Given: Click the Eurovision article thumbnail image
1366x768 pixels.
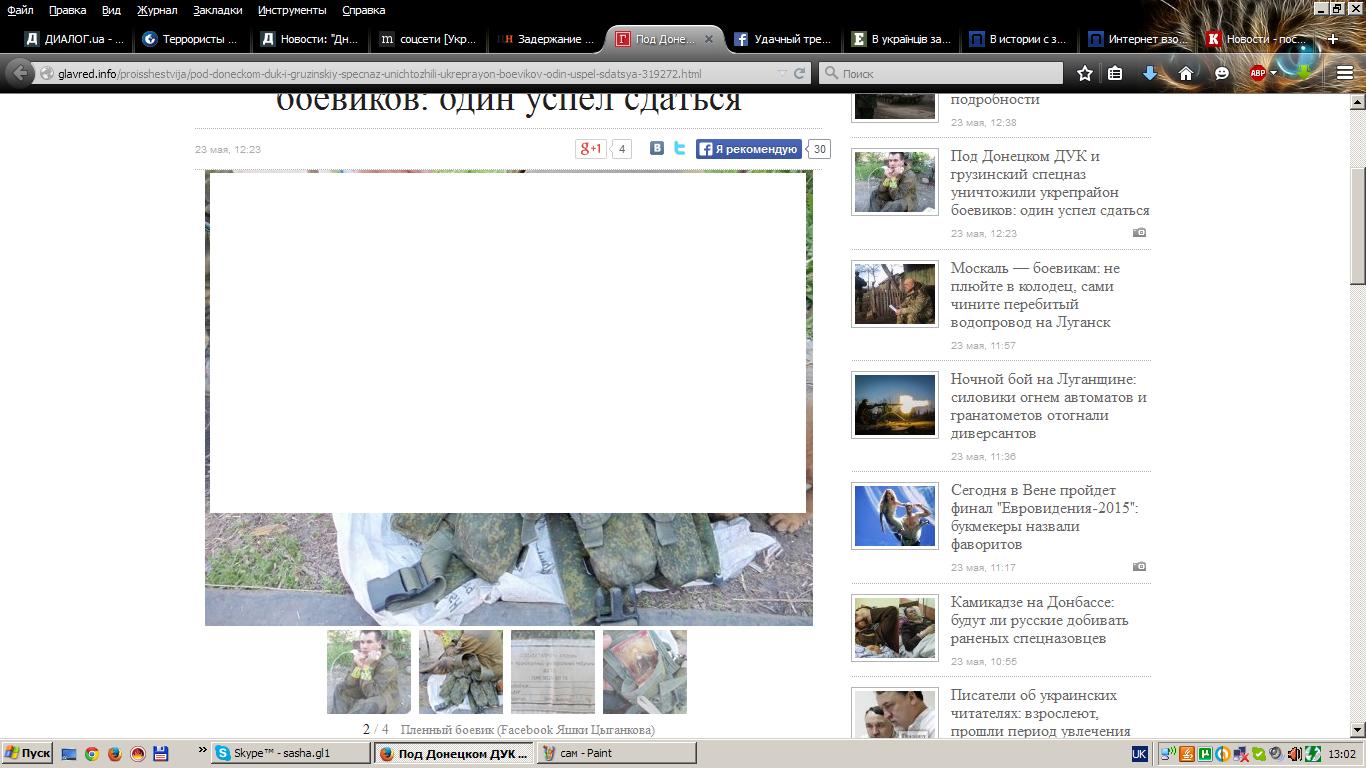Looking at the screenshot, I should pos(895,517).
